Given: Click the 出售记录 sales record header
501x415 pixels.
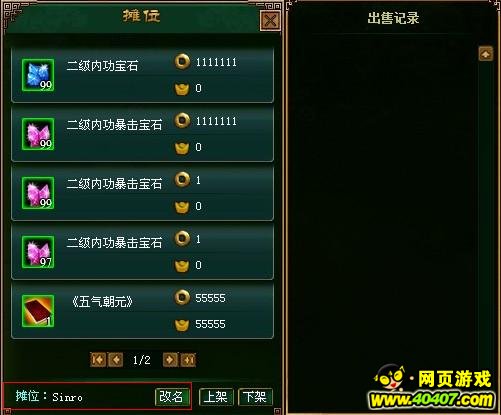Looking at the screenshot, I should pos(393,18).
